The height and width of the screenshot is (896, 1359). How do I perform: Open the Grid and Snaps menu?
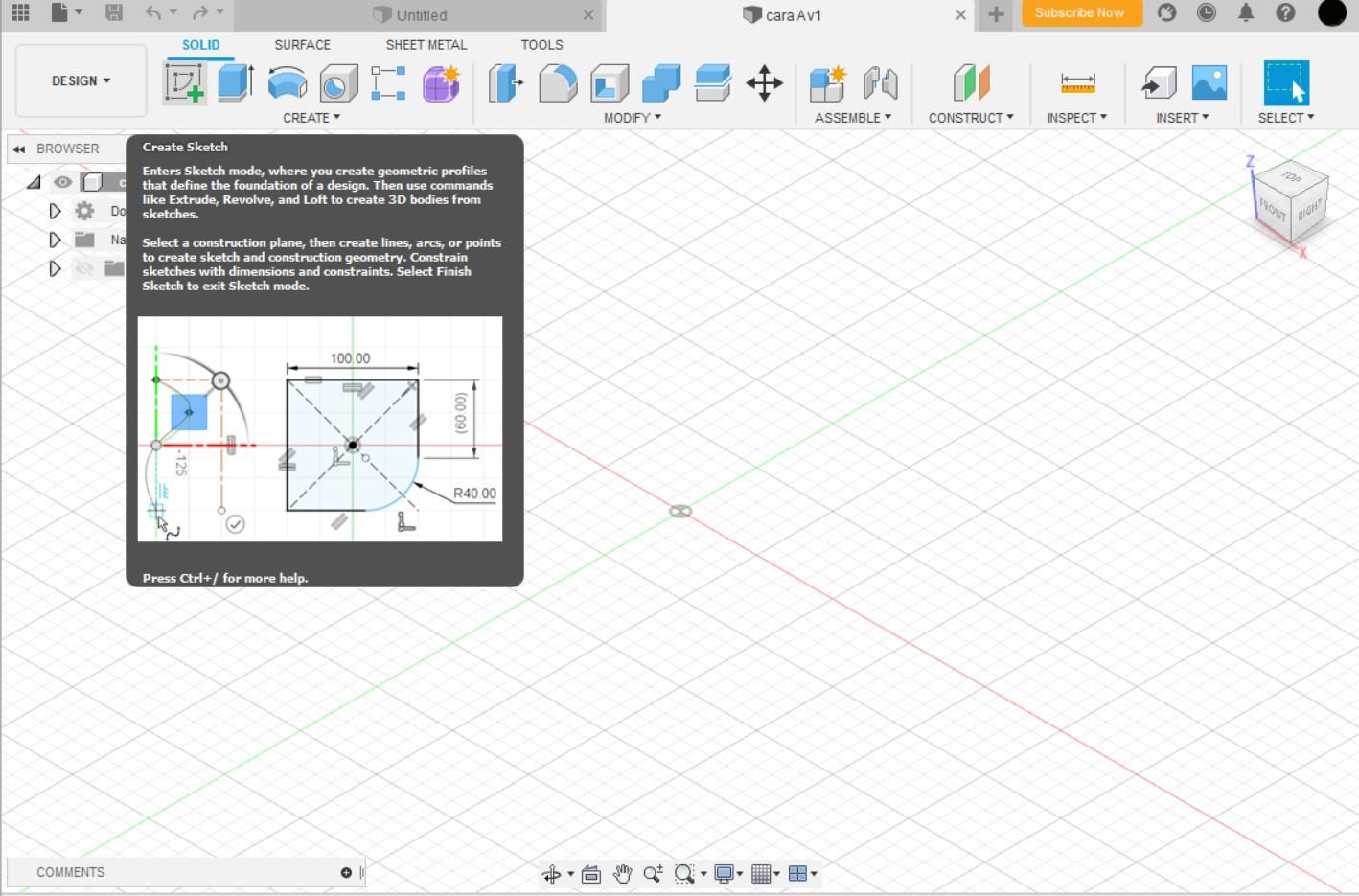pyautogui.click(x=765, y=874)
